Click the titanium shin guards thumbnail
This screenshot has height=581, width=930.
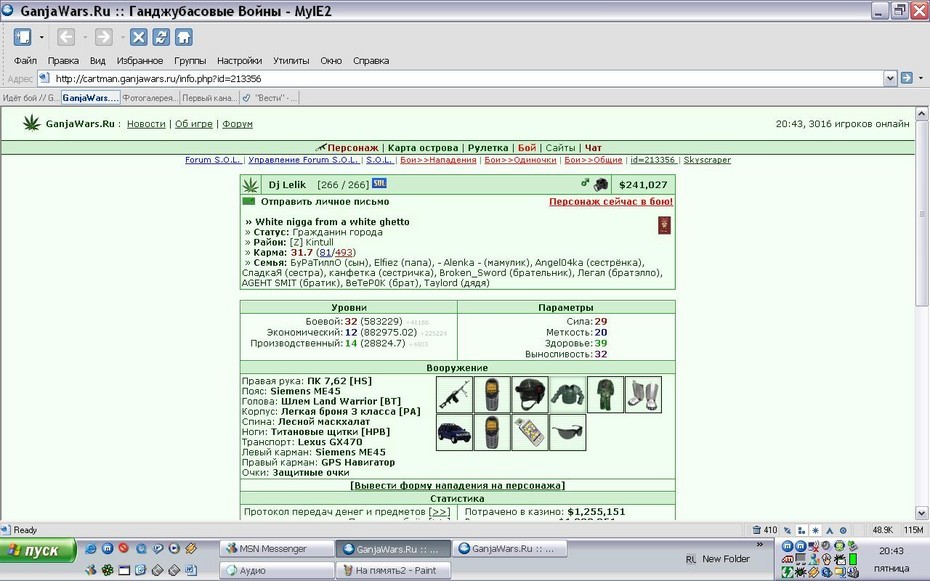click(643, 394)
